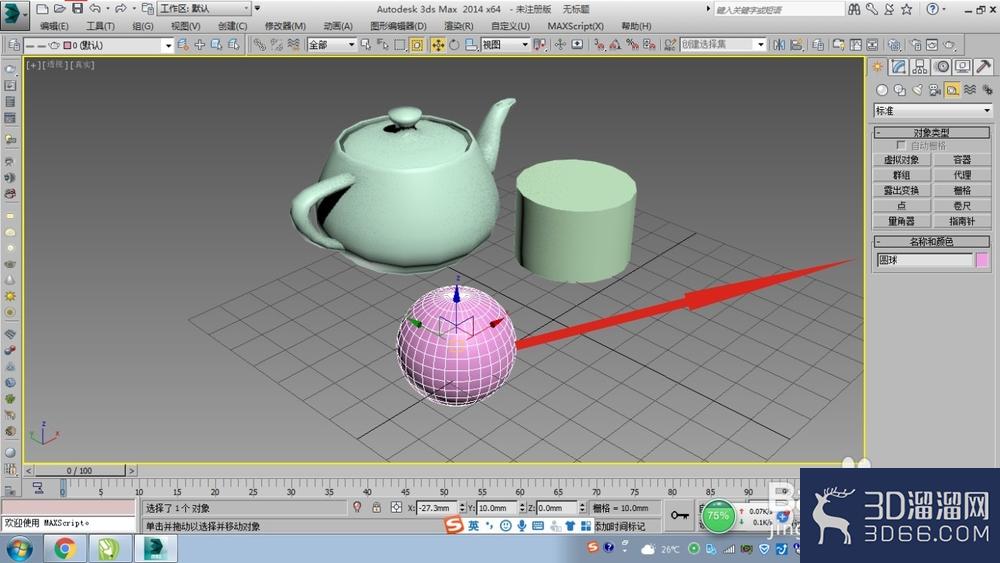Select the Space Warps wave icon
This screenshot has height=563, width=1000.
pos(970,90)
